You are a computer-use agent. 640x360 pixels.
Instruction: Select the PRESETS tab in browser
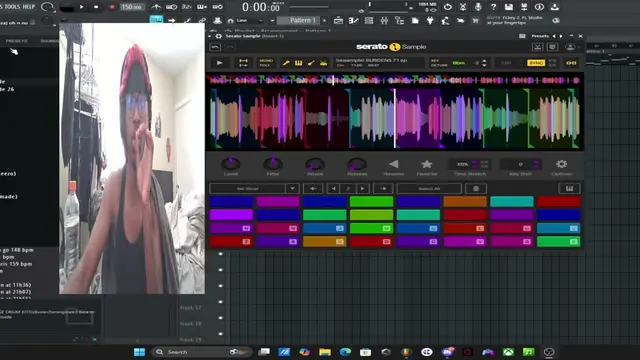pyautogui.click(x=17, y=41)
